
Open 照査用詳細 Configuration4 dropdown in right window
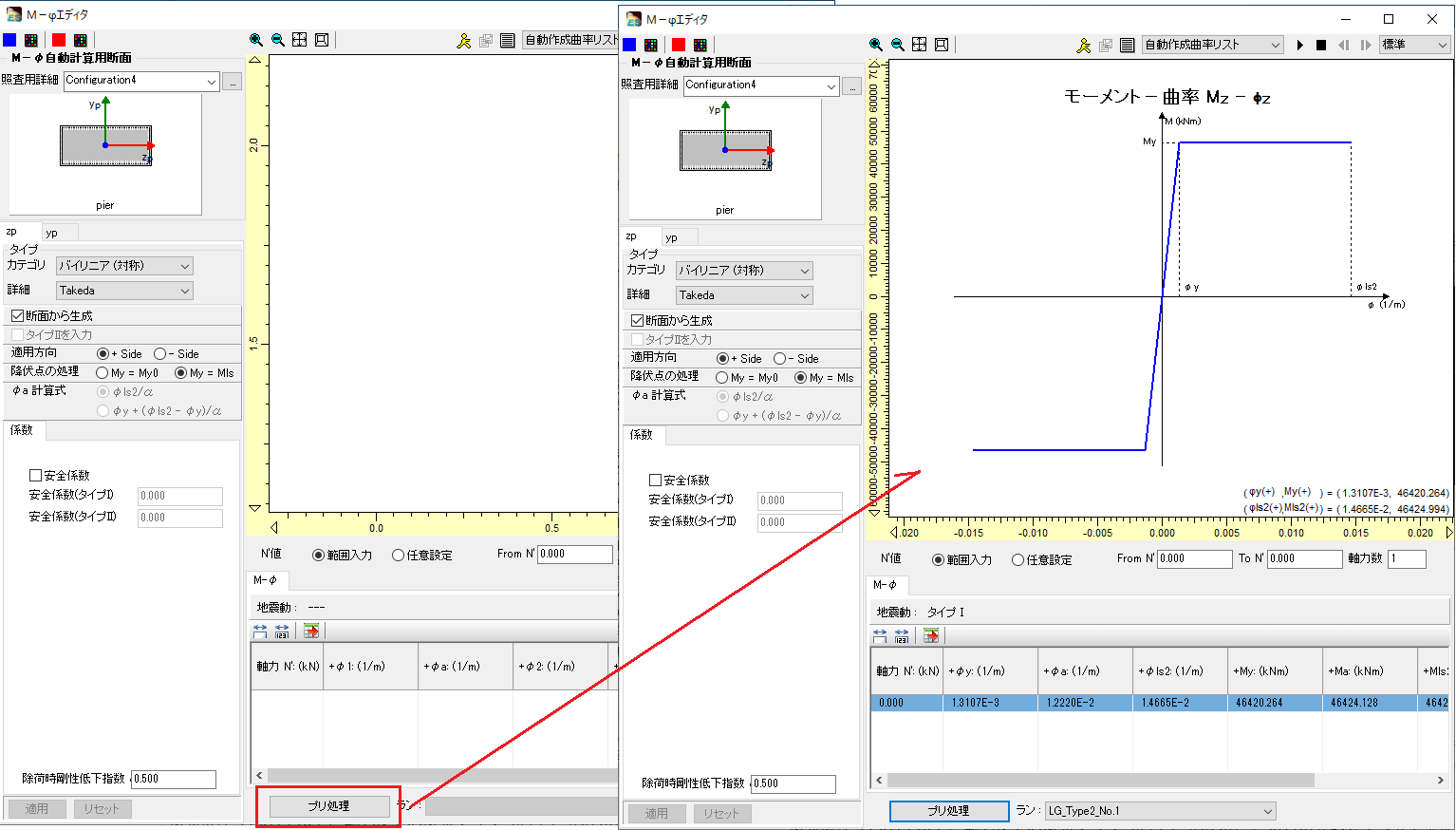click(x=761, y=85)
